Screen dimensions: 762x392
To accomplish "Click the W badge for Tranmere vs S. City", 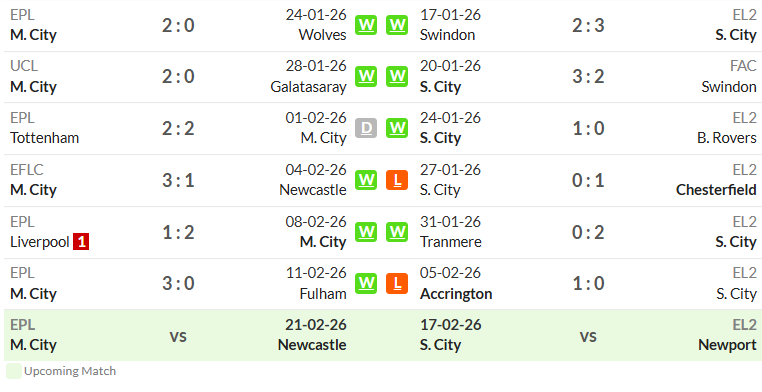I will click(x=397, y=232).
